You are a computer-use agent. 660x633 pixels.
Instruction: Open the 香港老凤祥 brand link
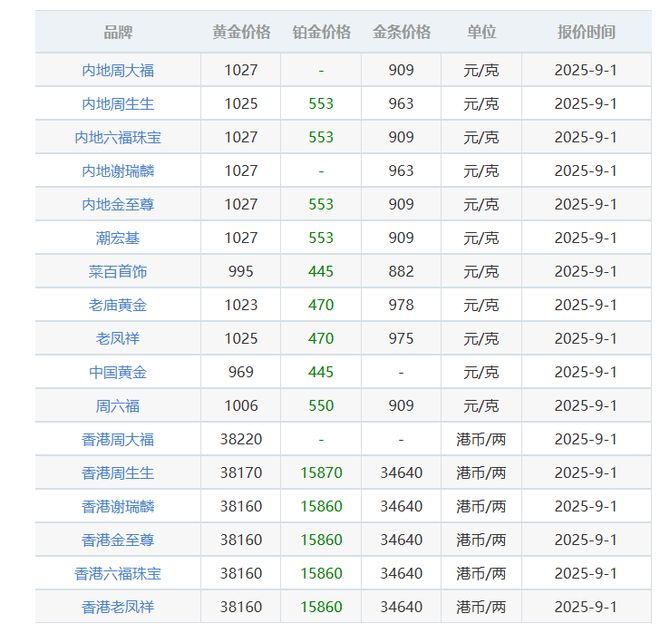(118, 607)
